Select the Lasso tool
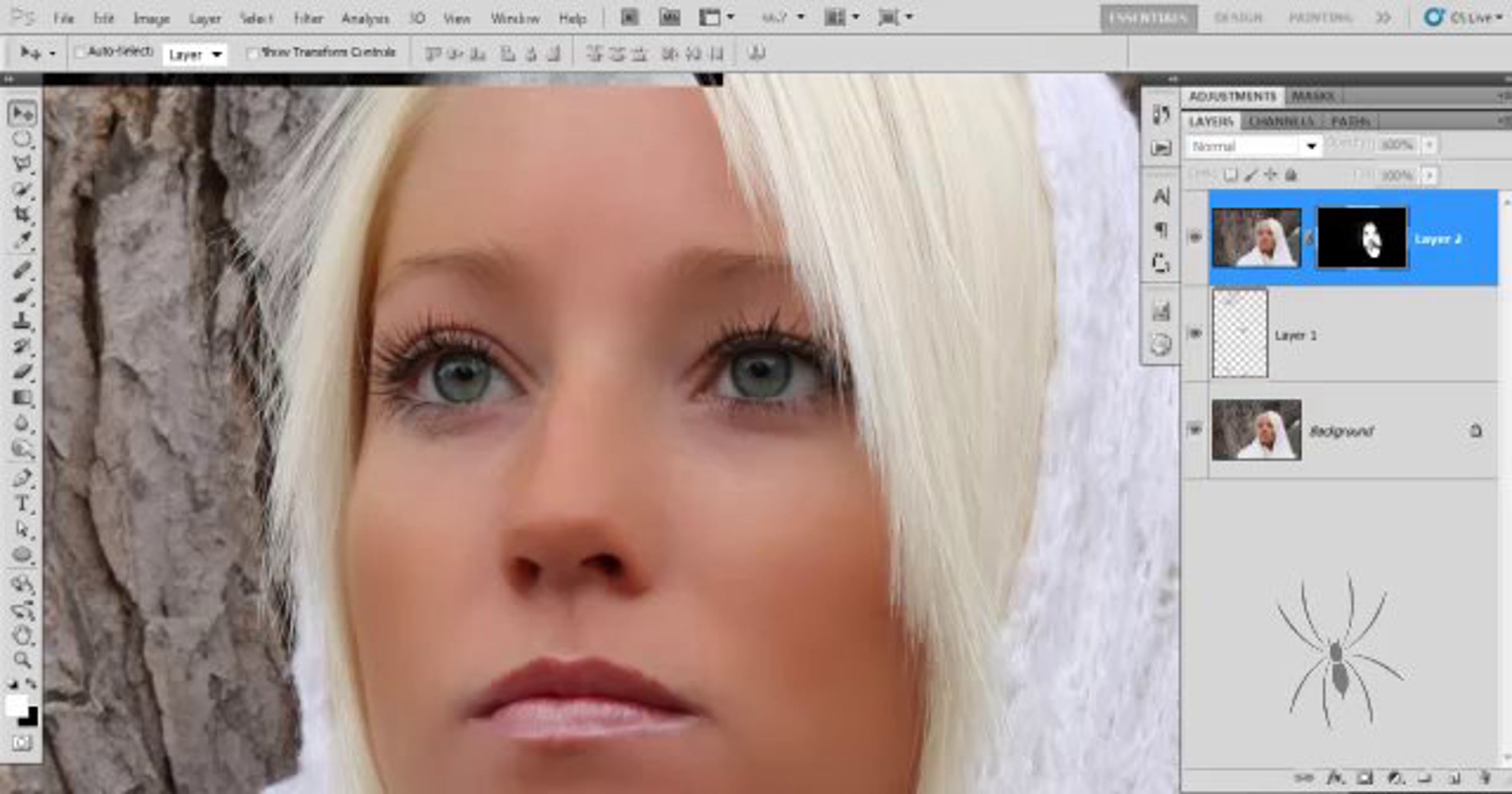This screenshot has height=794, width=1512. [x=22, y=164]
